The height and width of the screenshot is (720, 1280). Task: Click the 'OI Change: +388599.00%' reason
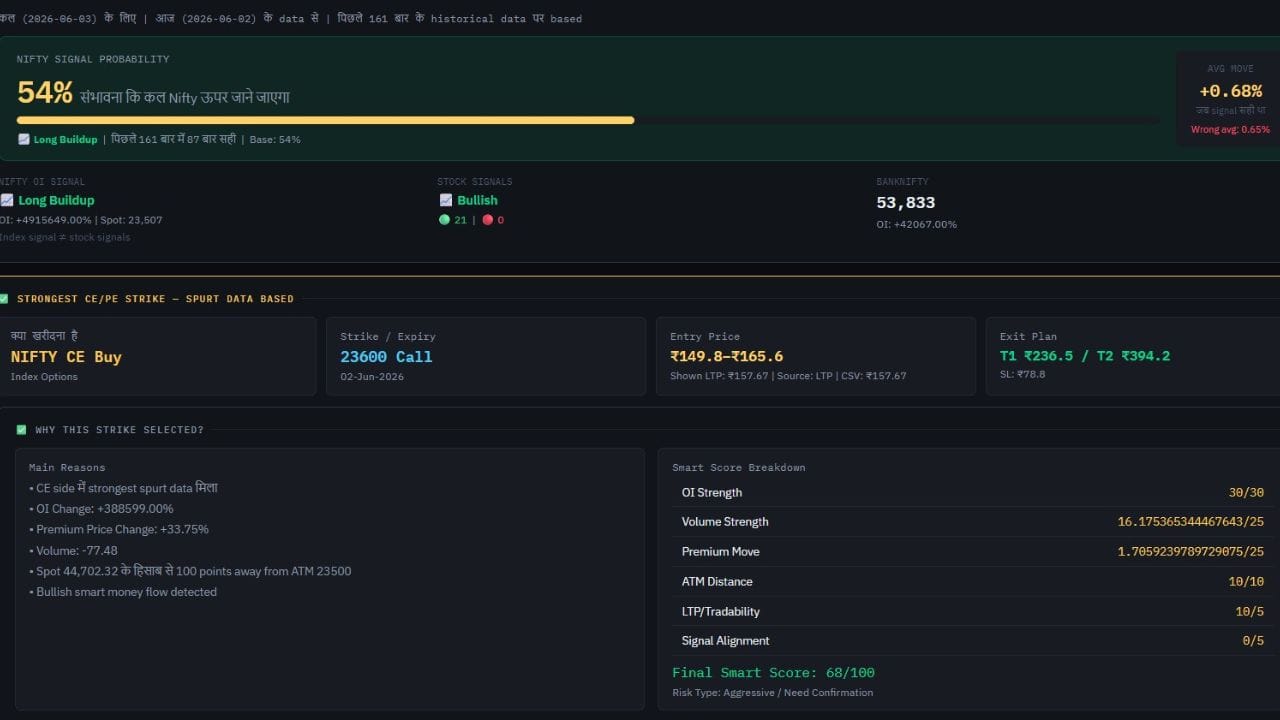coord(101,509)
